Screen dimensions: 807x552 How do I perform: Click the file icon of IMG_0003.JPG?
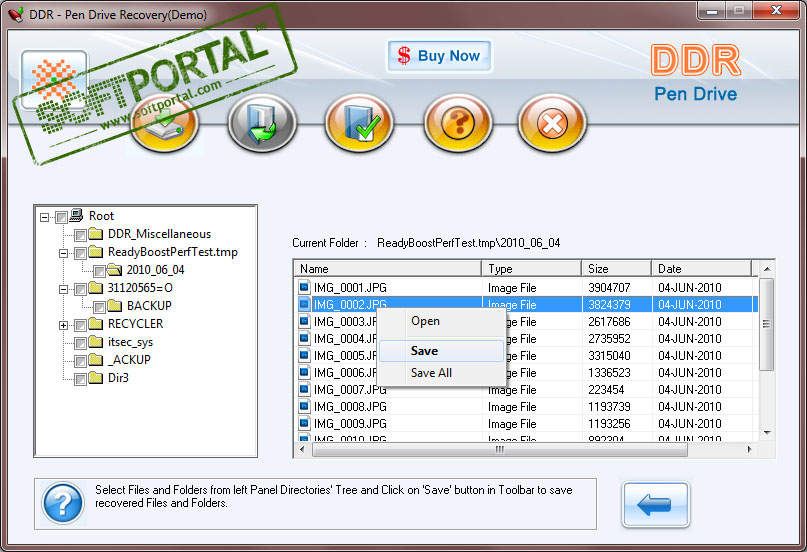pos(305,321)
